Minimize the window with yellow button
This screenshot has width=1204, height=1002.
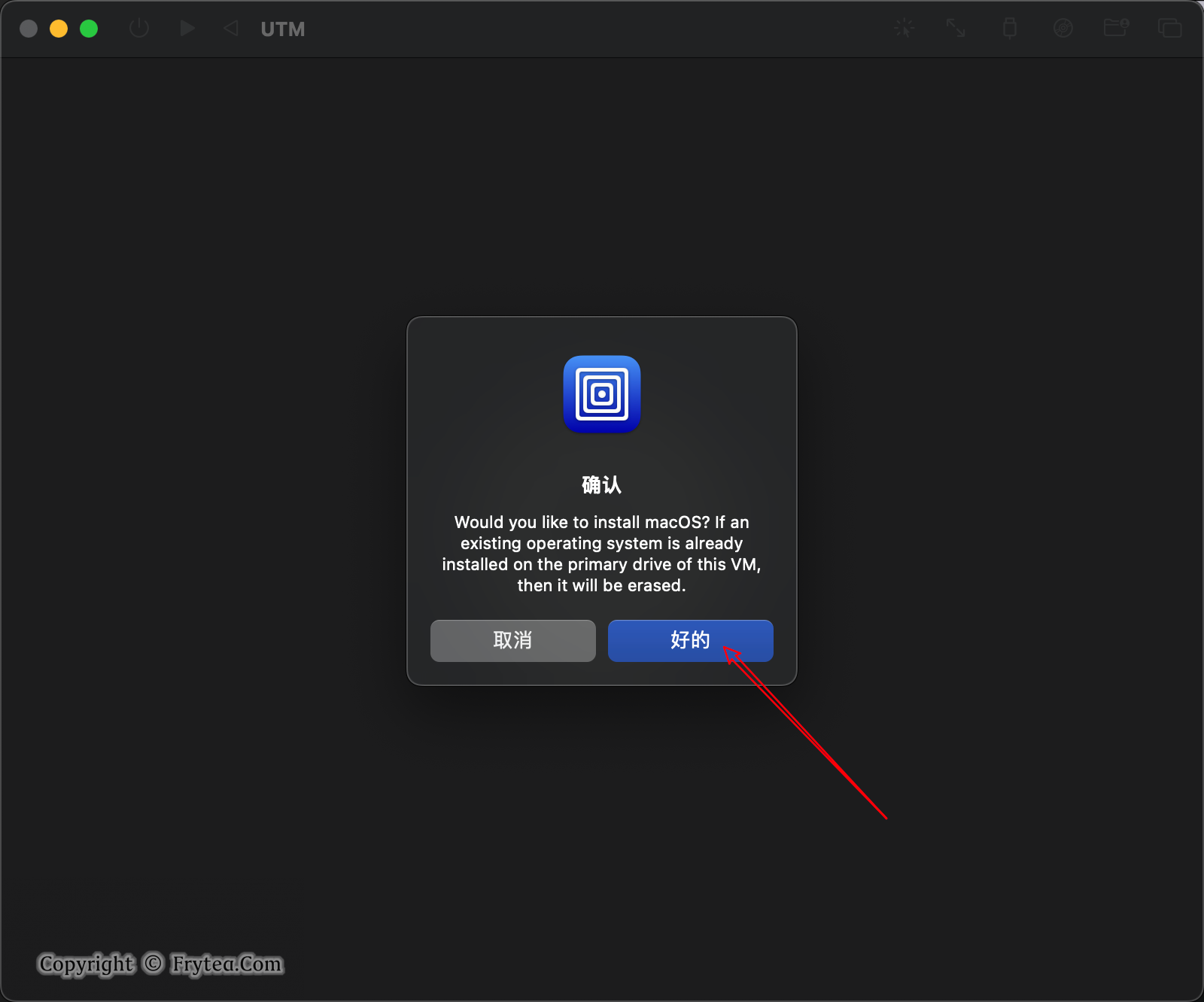tap(59, 29)
